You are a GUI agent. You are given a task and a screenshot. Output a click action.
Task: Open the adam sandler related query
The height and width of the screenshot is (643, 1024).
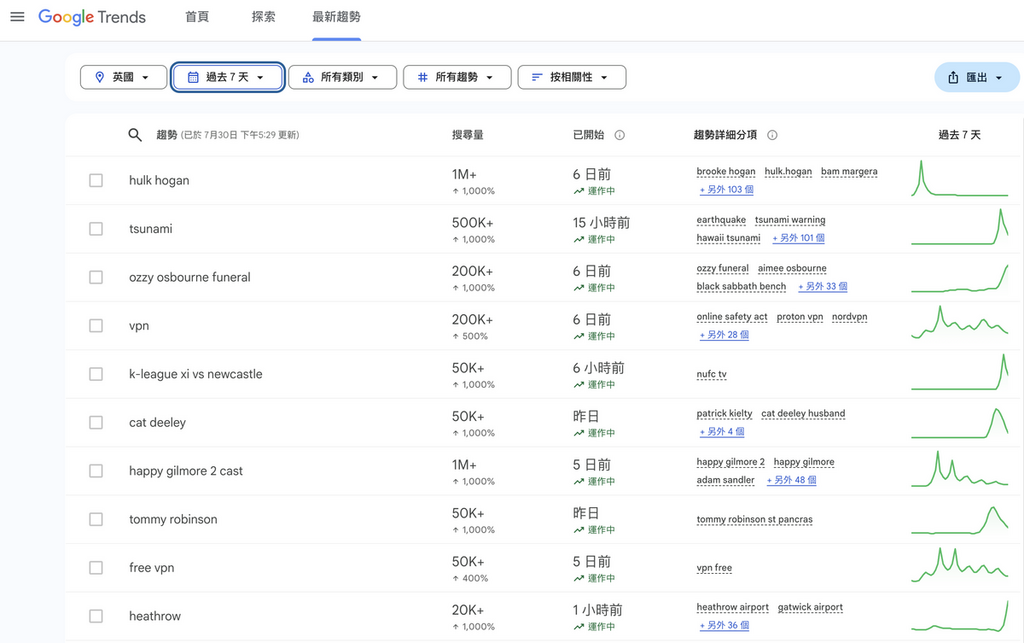point(726,480)
